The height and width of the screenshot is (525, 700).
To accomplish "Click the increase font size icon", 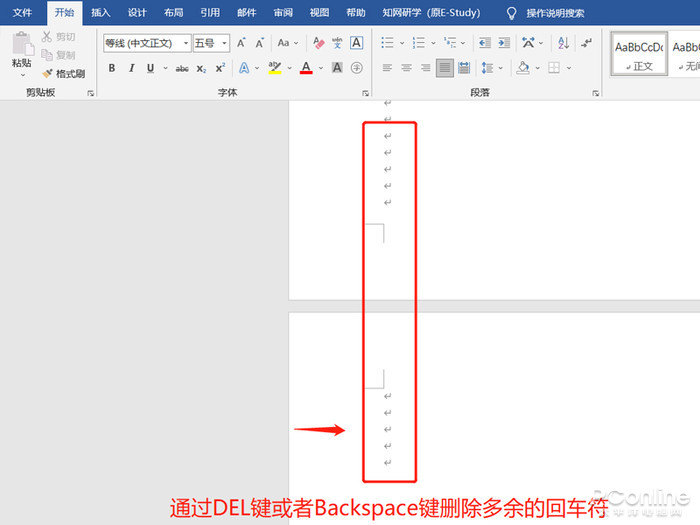I will tap(242, 43).
